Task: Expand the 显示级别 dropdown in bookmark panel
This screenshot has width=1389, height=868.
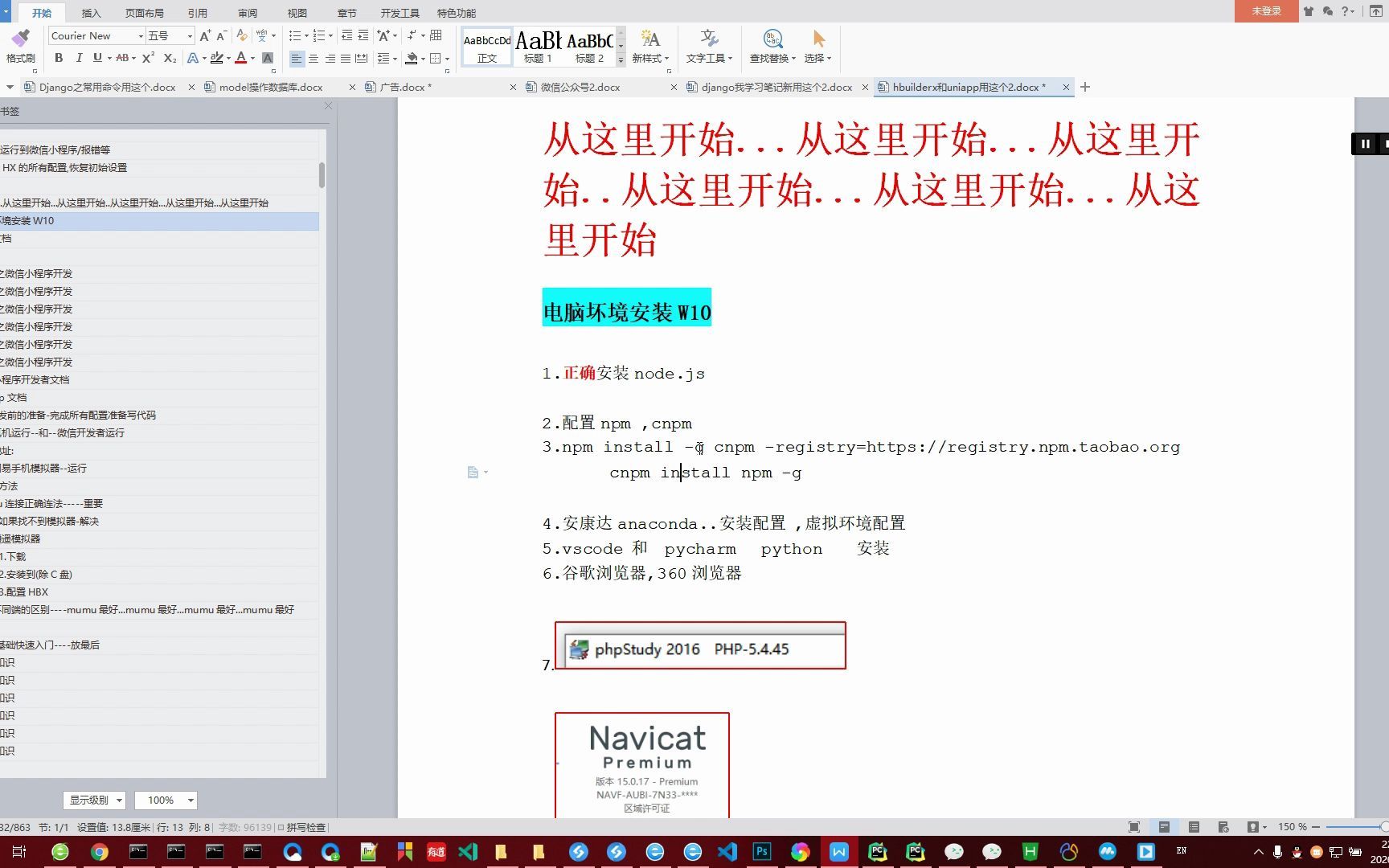Action: point(93,800)
